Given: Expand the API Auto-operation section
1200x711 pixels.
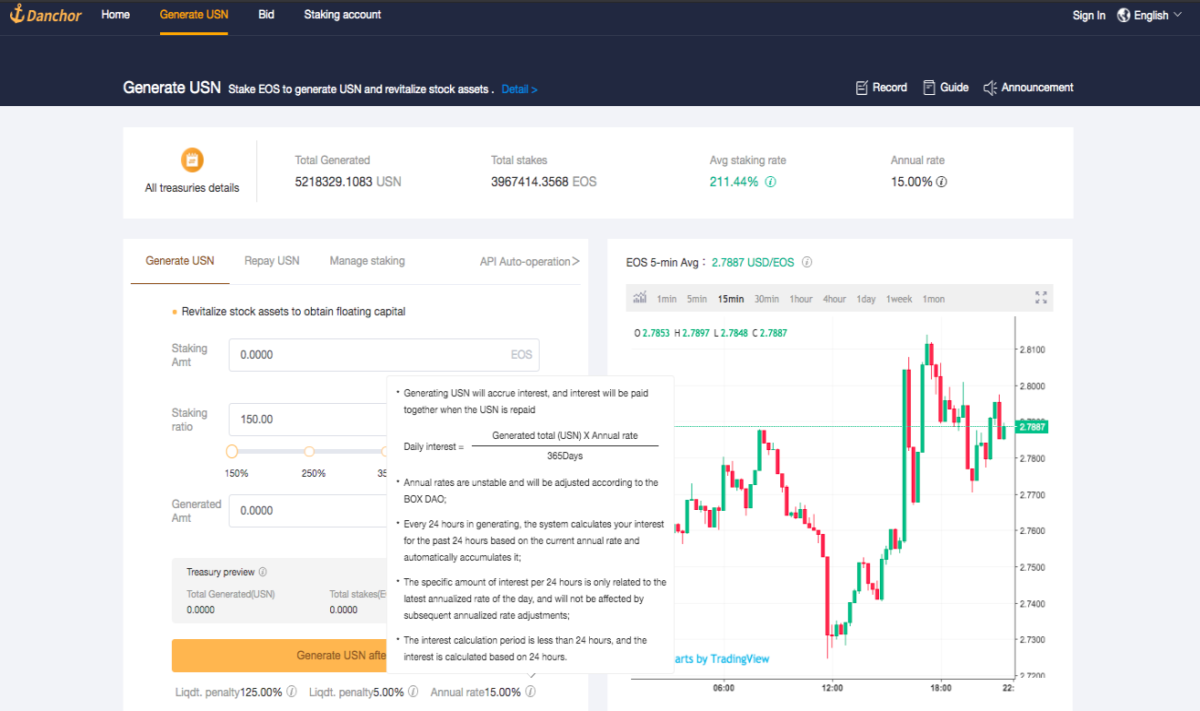Looking at the screenshot, I should [x=530, y=261].
